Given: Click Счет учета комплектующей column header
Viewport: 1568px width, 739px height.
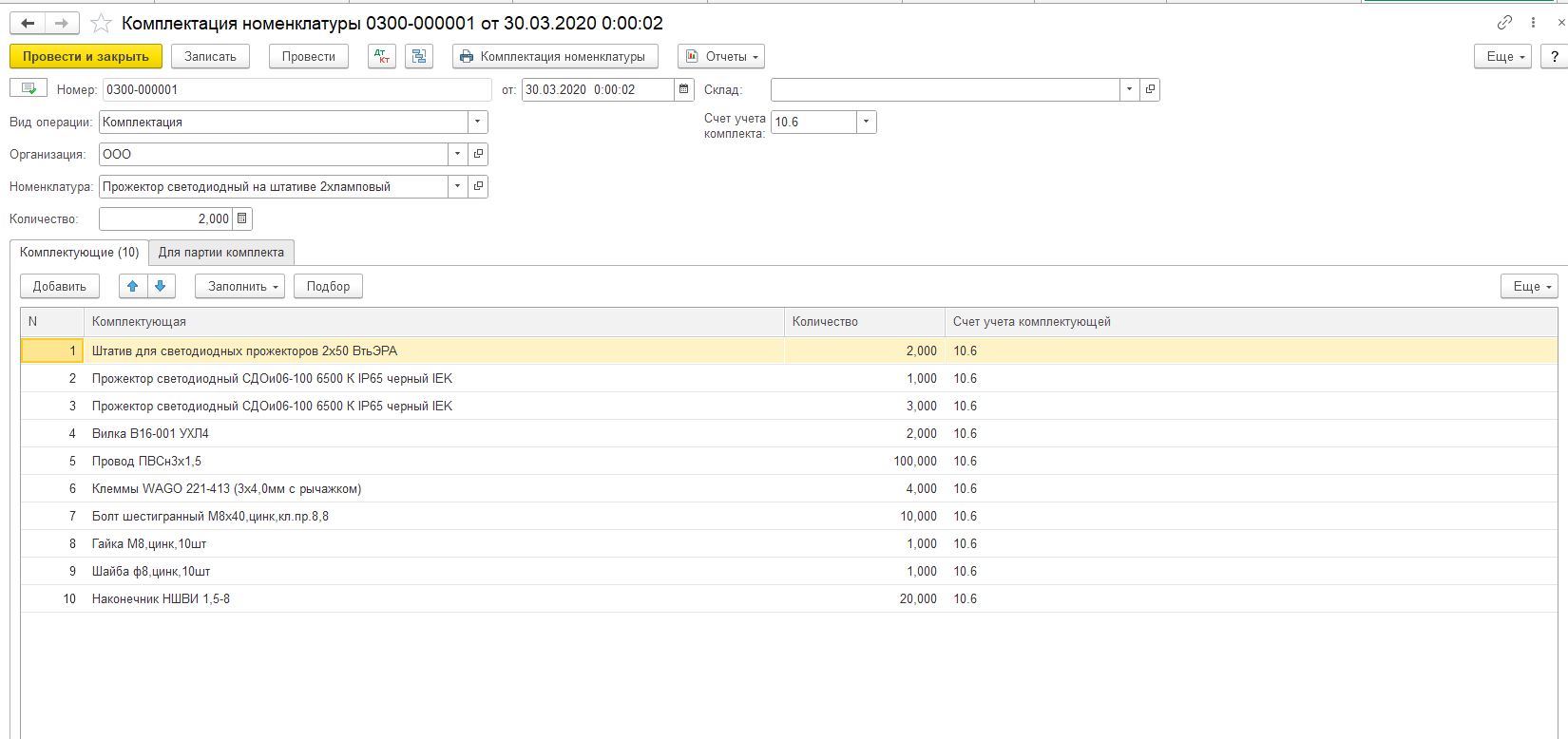Looking at the screenshot, I should [1251, 322].
